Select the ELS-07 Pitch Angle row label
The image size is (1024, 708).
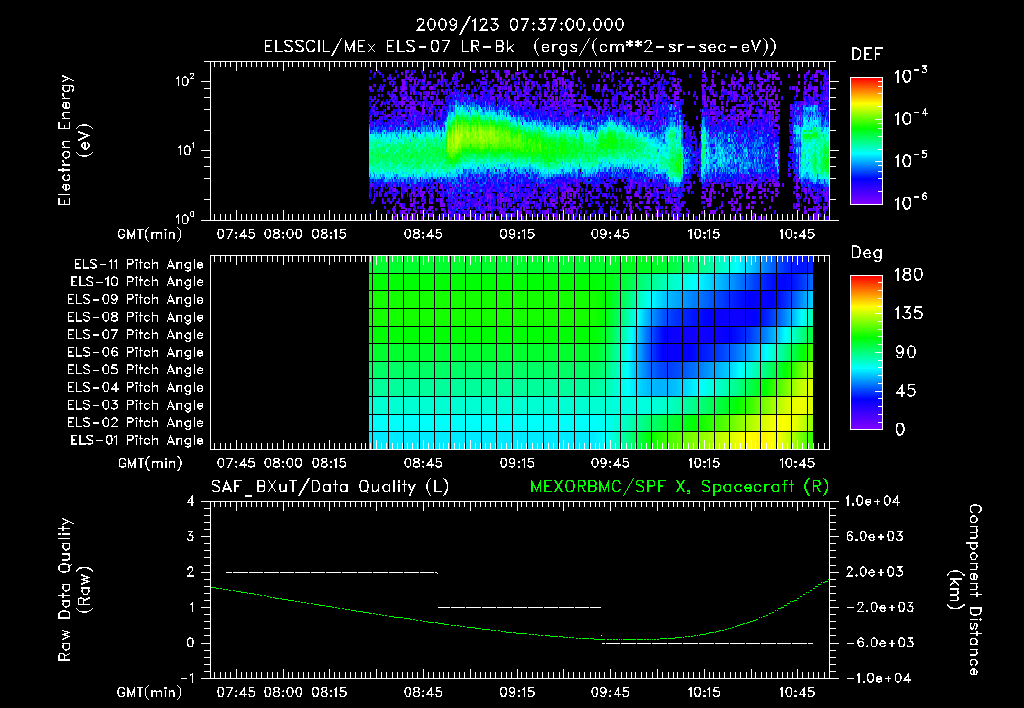coord(135,334)
